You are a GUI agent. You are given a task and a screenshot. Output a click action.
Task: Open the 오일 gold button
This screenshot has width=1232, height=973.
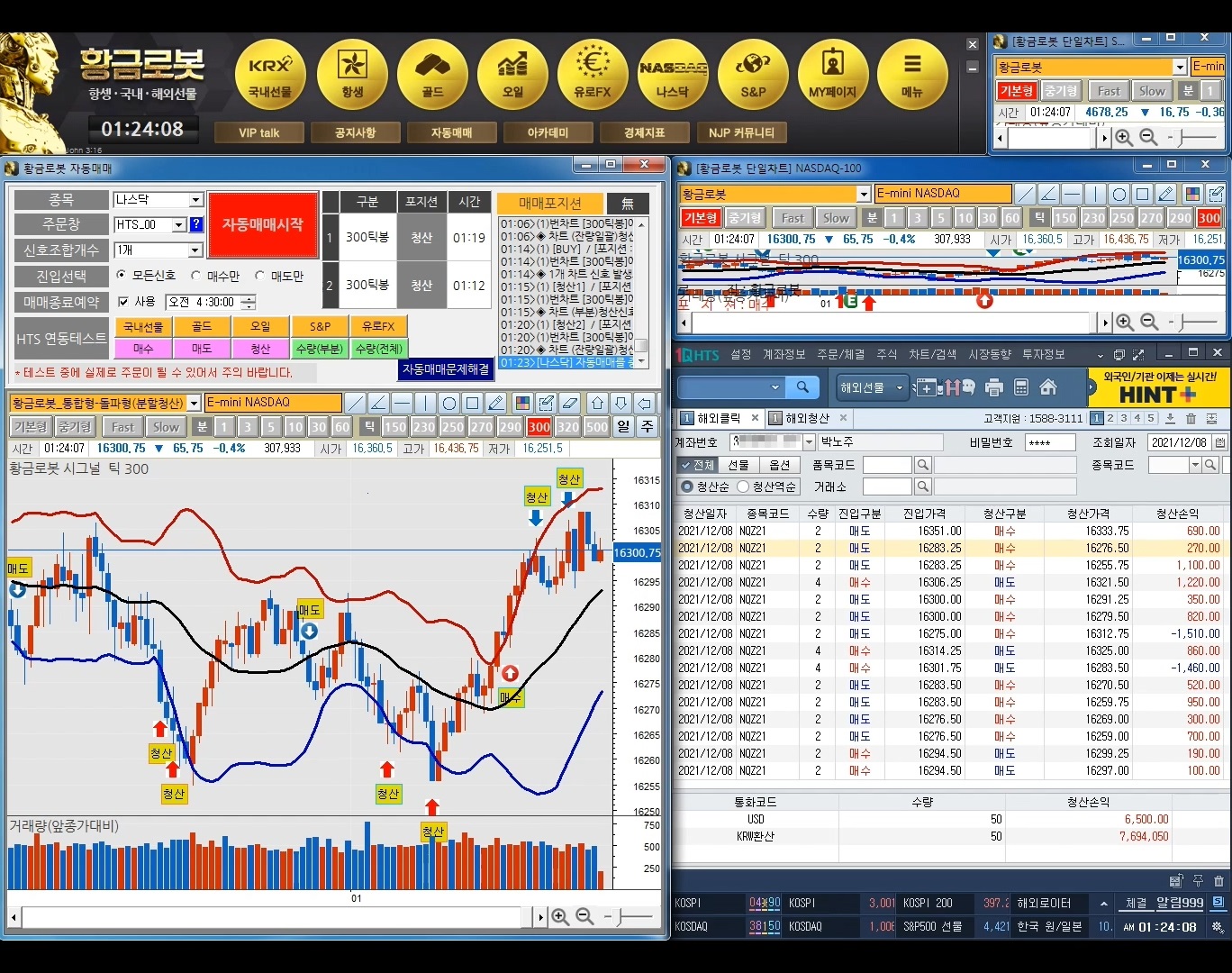pos(512,75)
